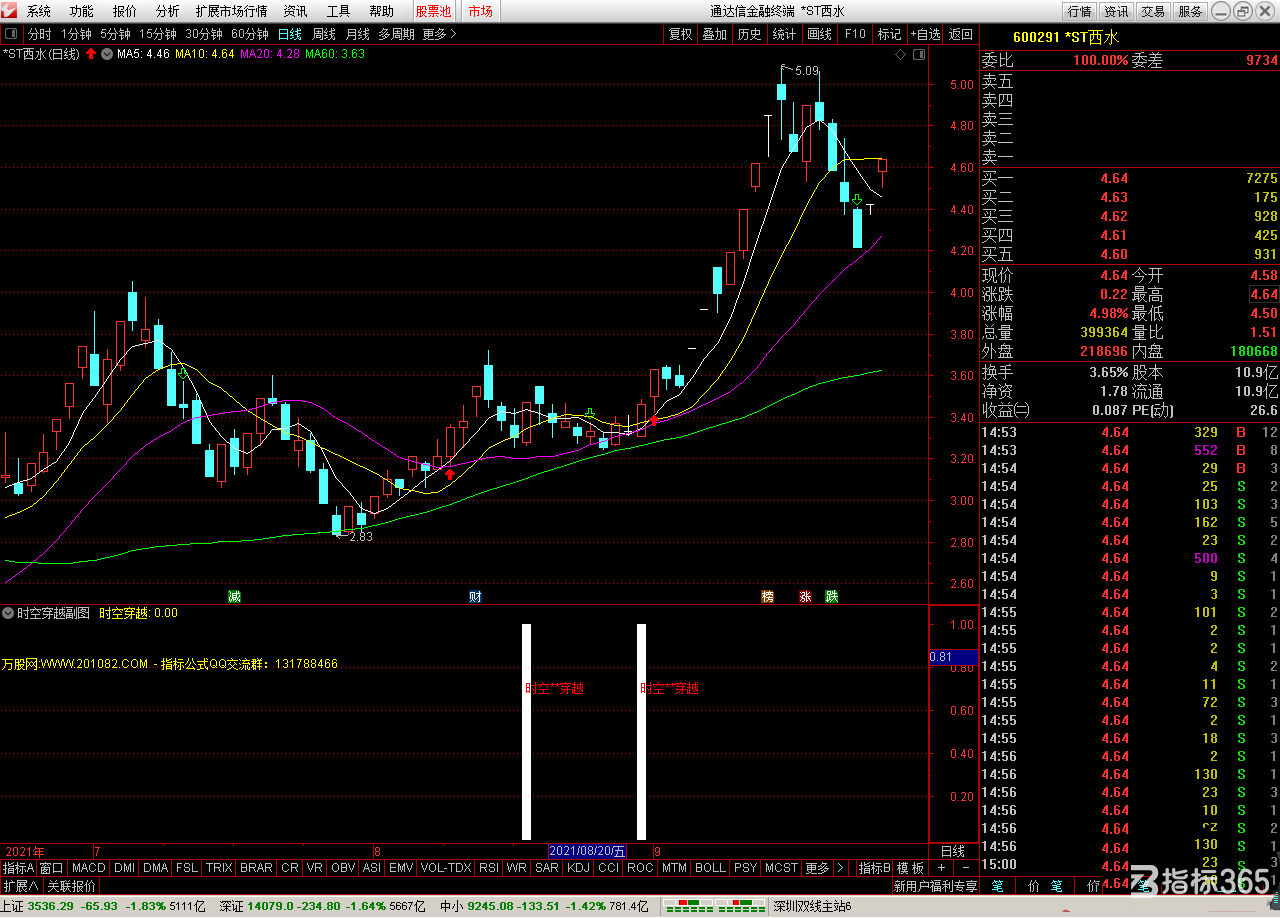Expand the 扩展 panel at bottom left
This screenshot has height=918, width=1280.
21,886
